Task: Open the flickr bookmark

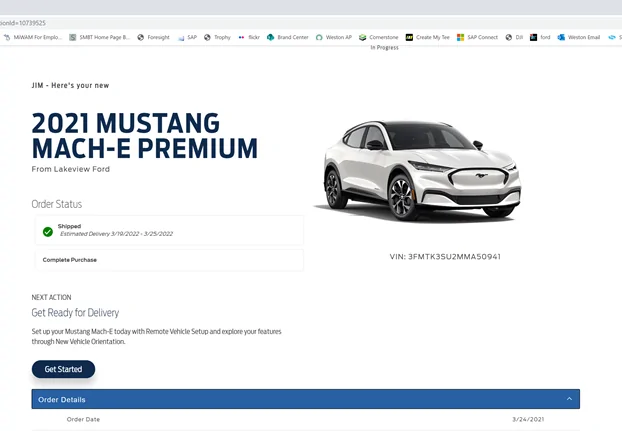Action: [x=249, y=37]
